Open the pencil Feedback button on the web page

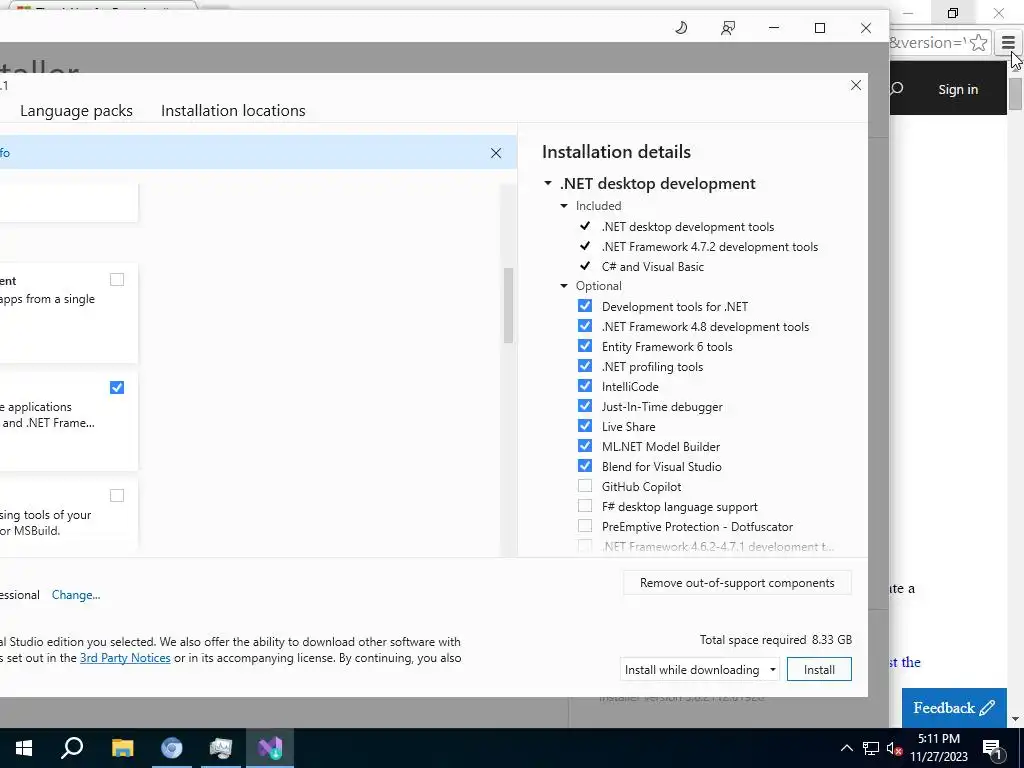[x=954, y=708]
